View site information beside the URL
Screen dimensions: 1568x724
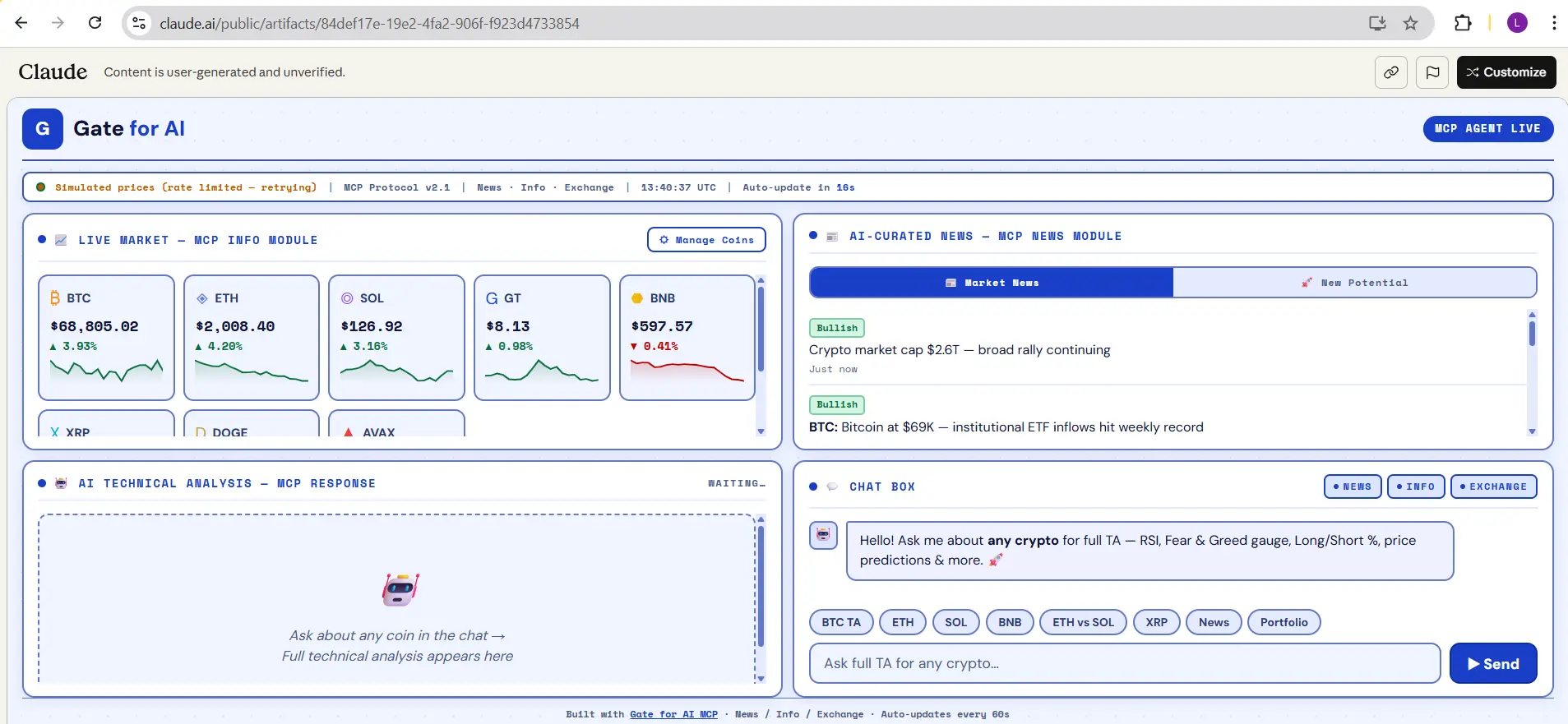tap(140, 23)
